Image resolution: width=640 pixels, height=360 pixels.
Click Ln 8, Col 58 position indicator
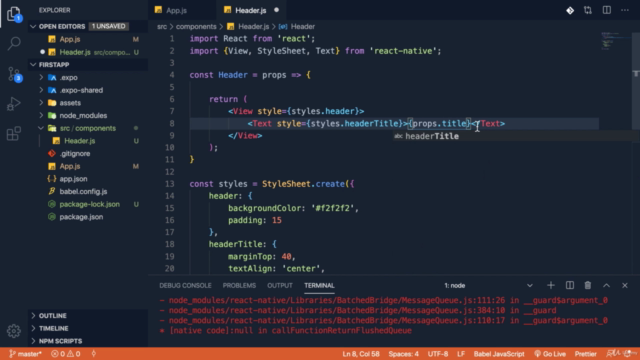pos(361,354)
